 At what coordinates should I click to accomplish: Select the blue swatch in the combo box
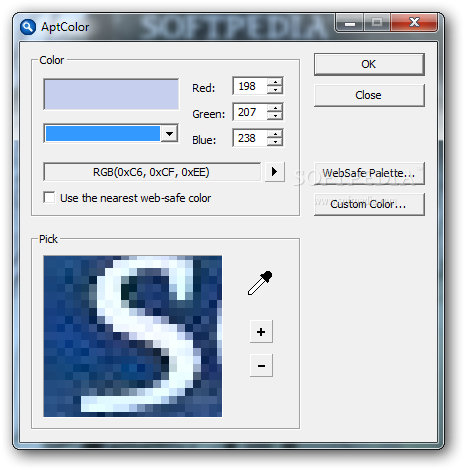pos(103,134)
